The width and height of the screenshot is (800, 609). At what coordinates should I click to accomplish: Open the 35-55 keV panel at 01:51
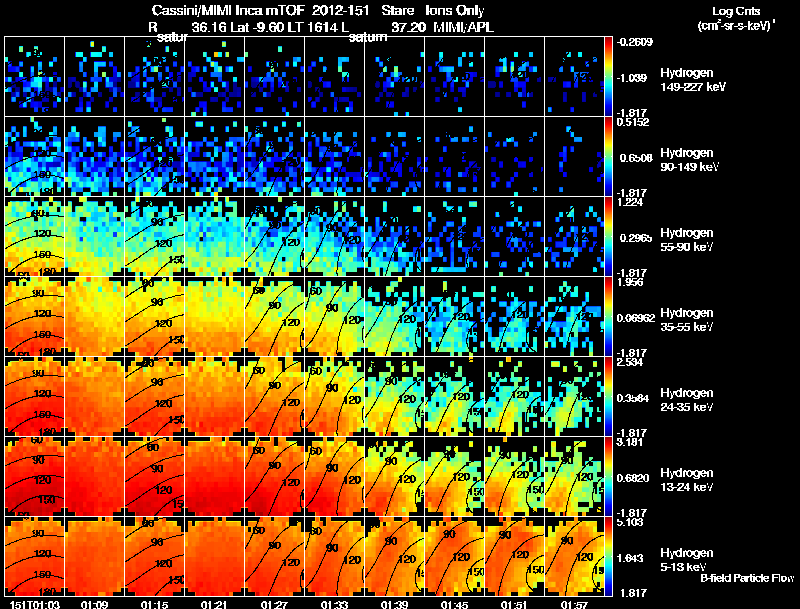(x=514, y=317)
